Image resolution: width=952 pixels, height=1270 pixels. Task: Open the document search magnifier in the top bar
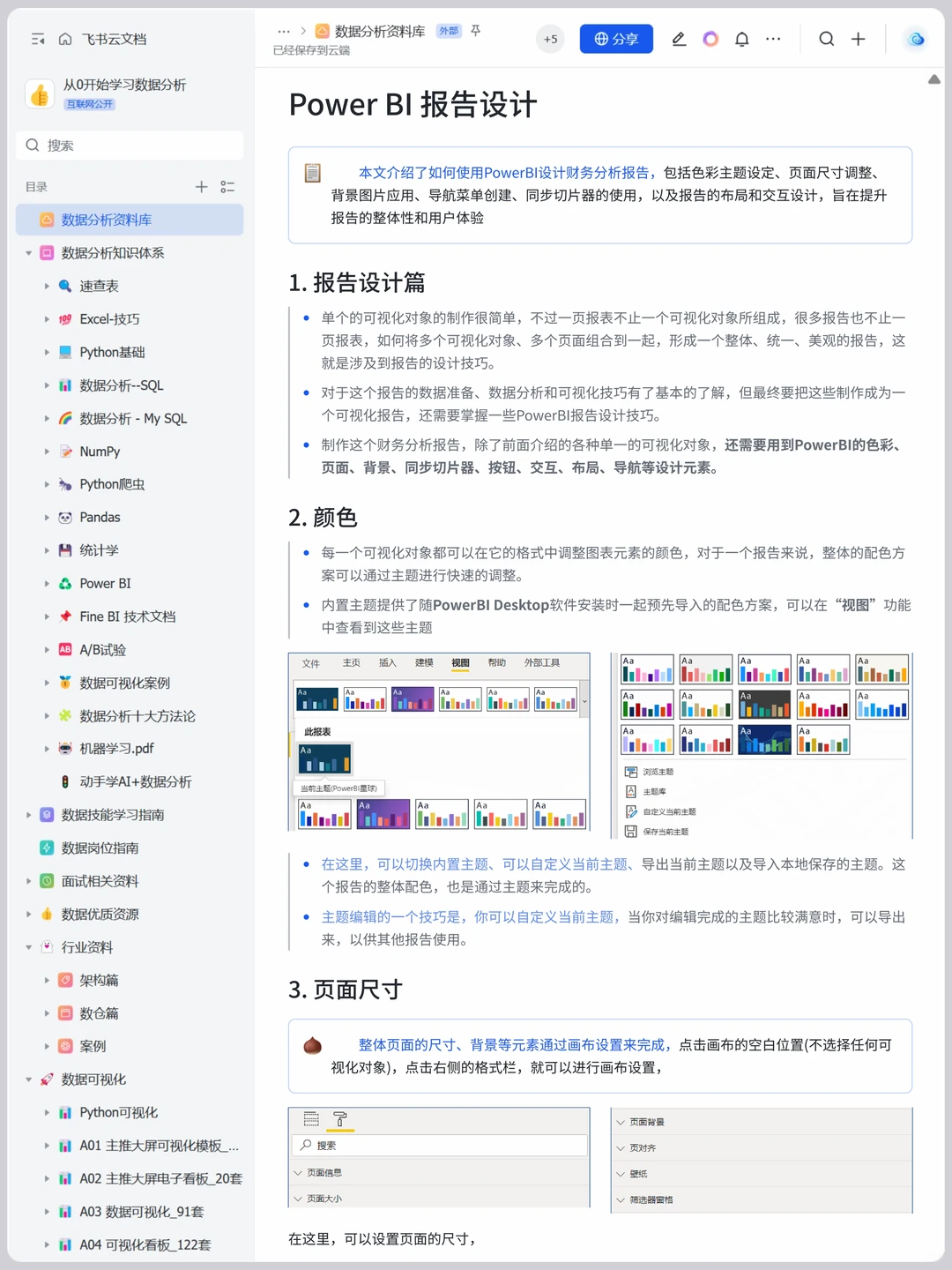(x=826, y=39)
